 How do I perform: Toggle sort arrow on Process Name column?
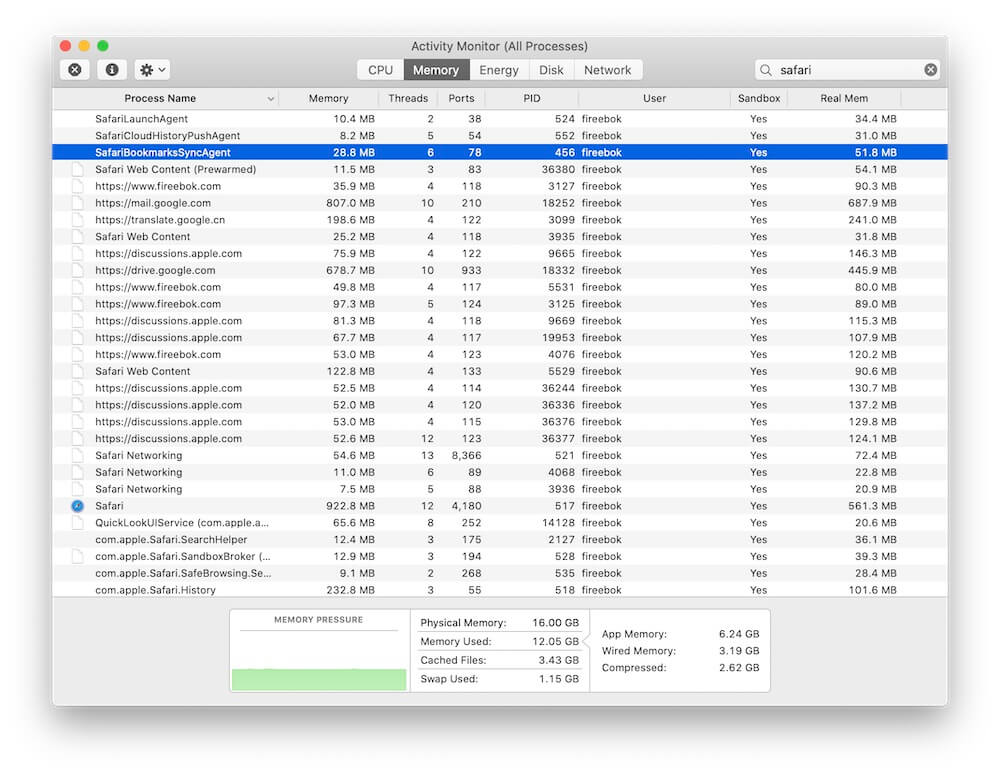(x=270, y=99)
